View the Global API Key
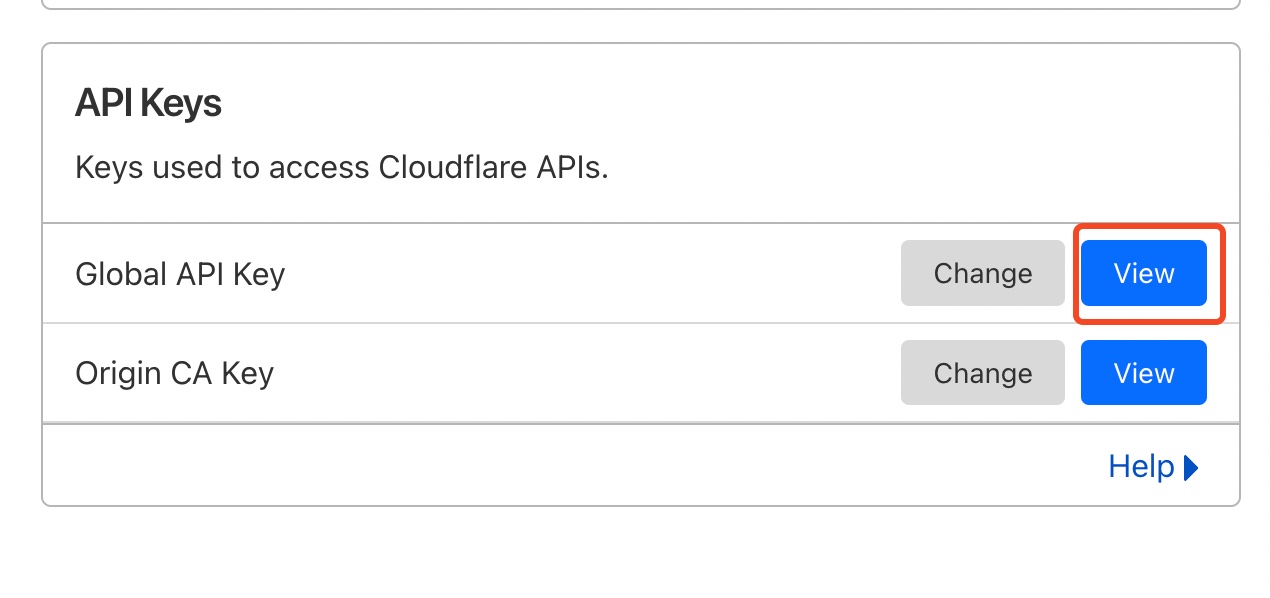 pos(1143,273)
